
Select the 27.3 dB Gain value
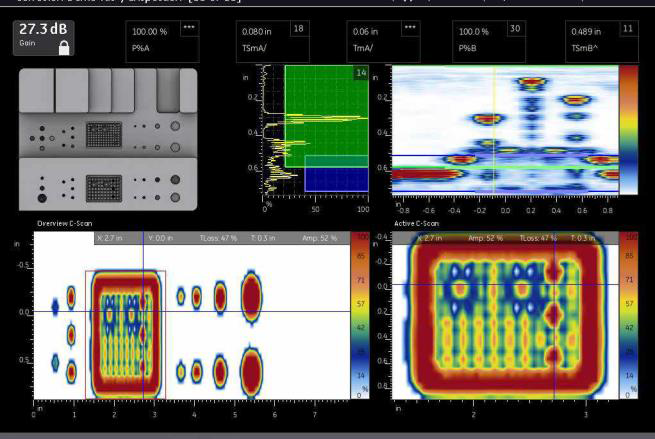(x=43, y=29)
